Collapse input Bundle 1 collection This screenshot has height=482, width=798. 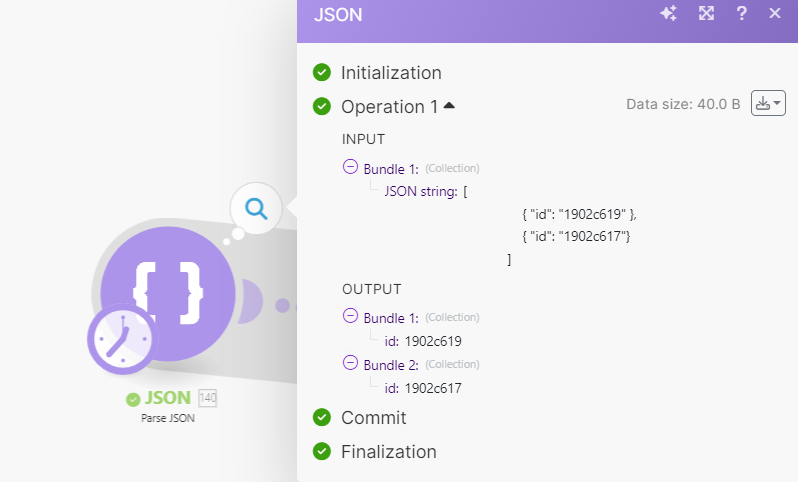(350, 167)
